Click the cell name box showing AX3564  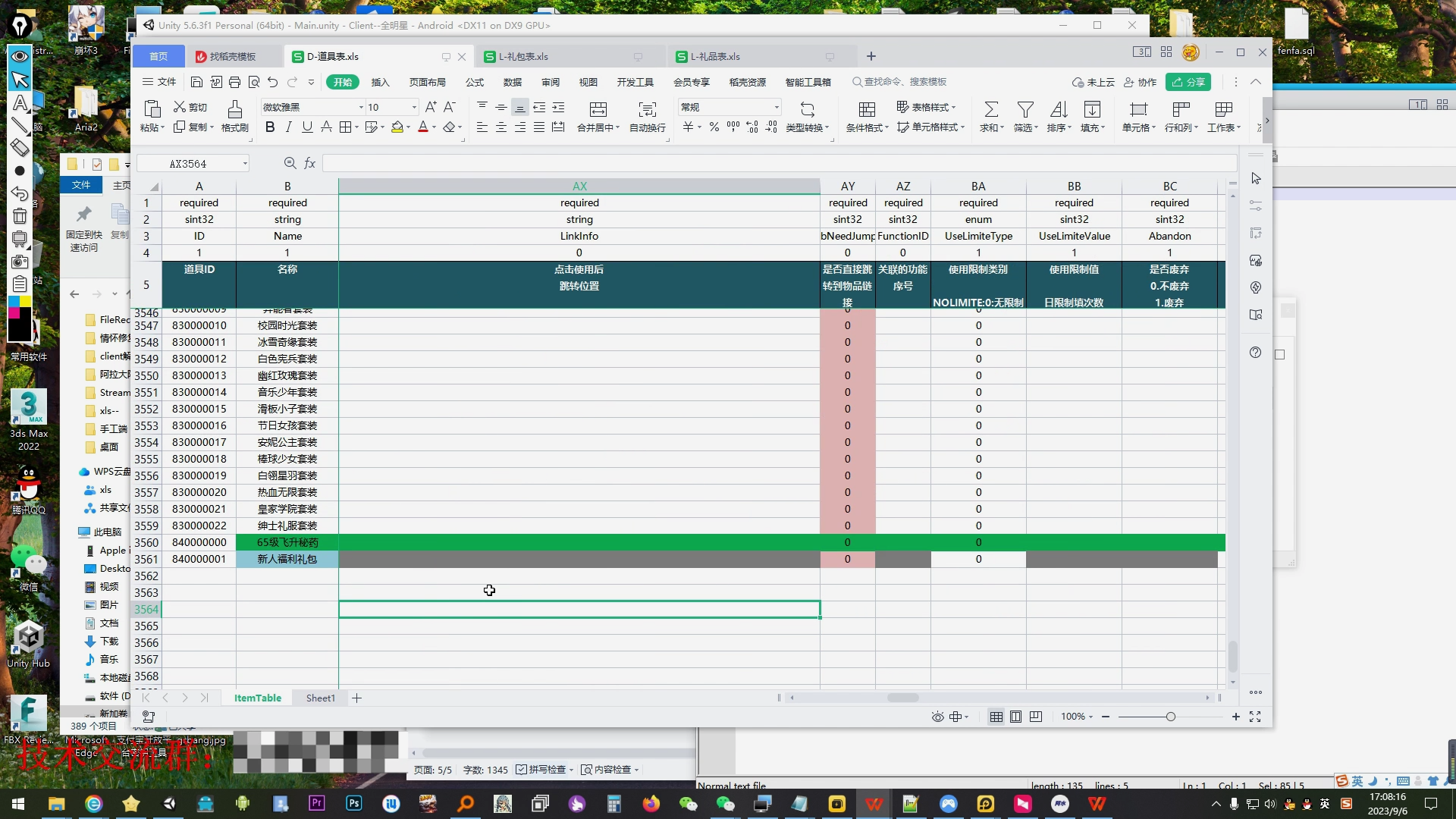(x=188, y=164)
